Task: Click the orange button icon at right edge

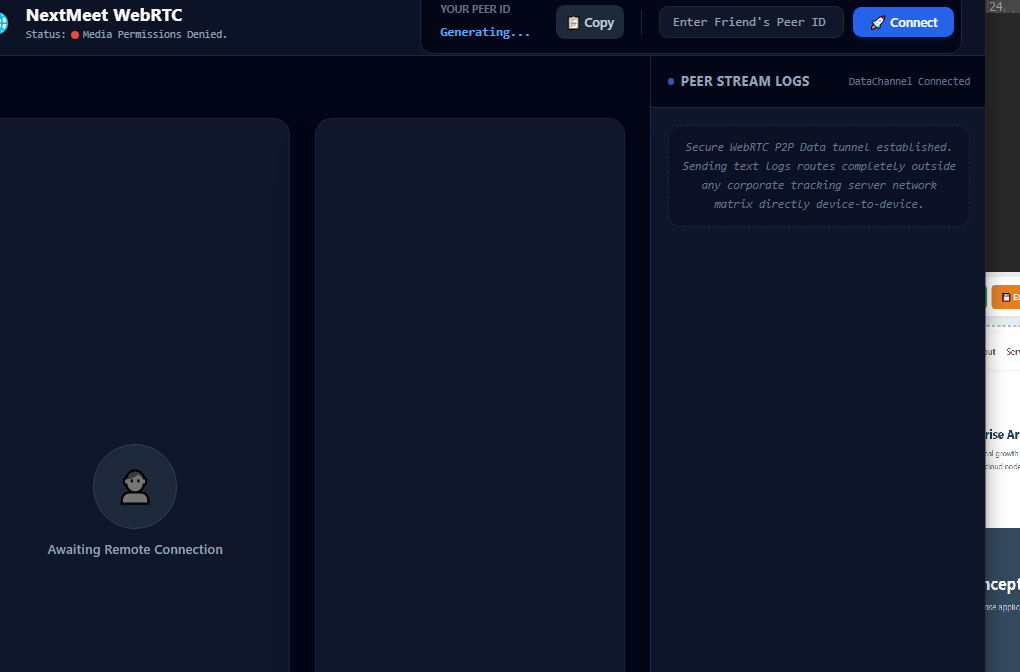Action: tap(1006, 297)
